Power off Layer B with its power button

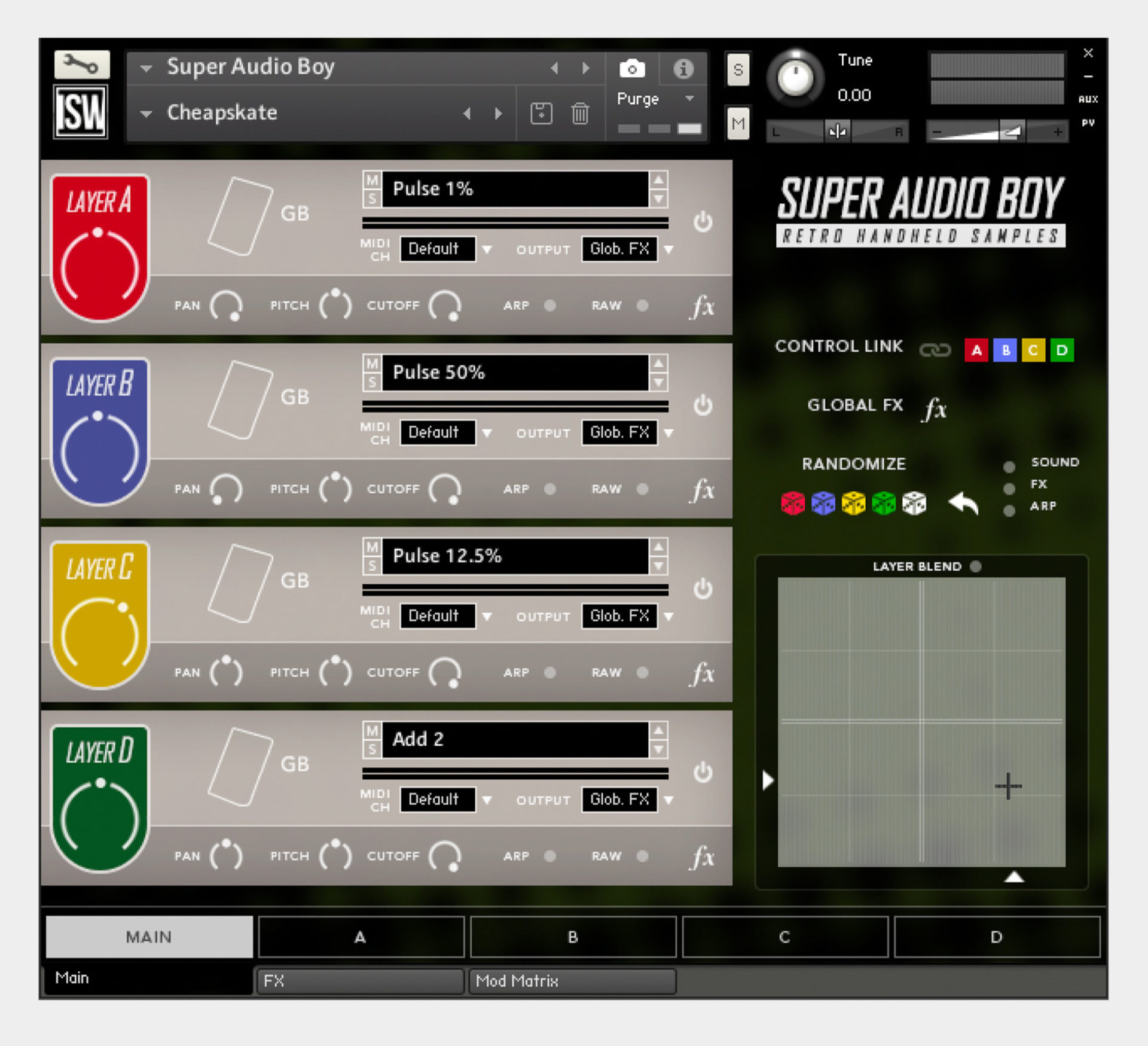[x=703, y=405]
